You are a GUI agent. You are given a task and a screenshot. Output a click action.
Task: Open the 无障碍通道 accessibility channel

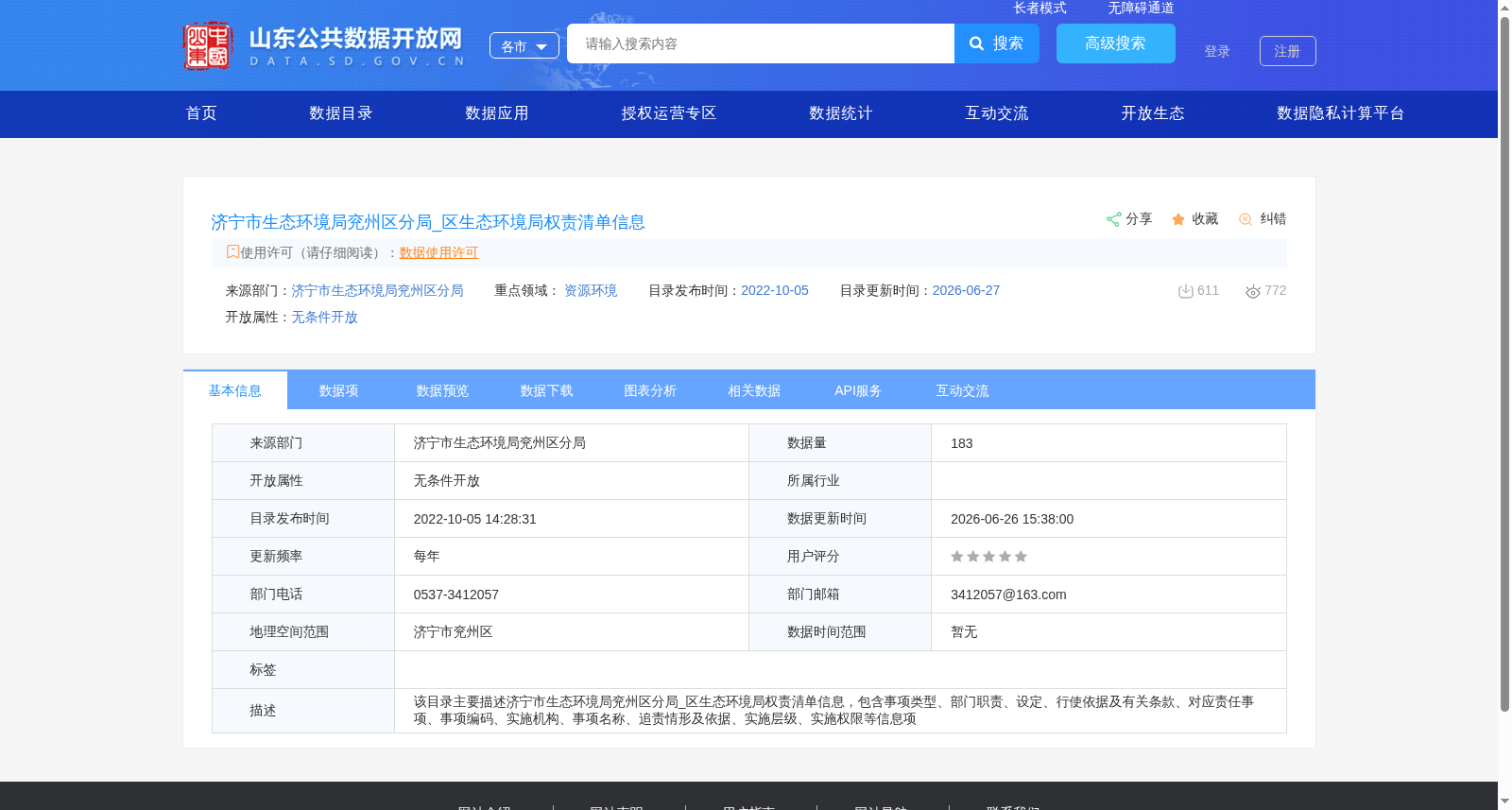pyautogui.click(x=1141, y=8)
